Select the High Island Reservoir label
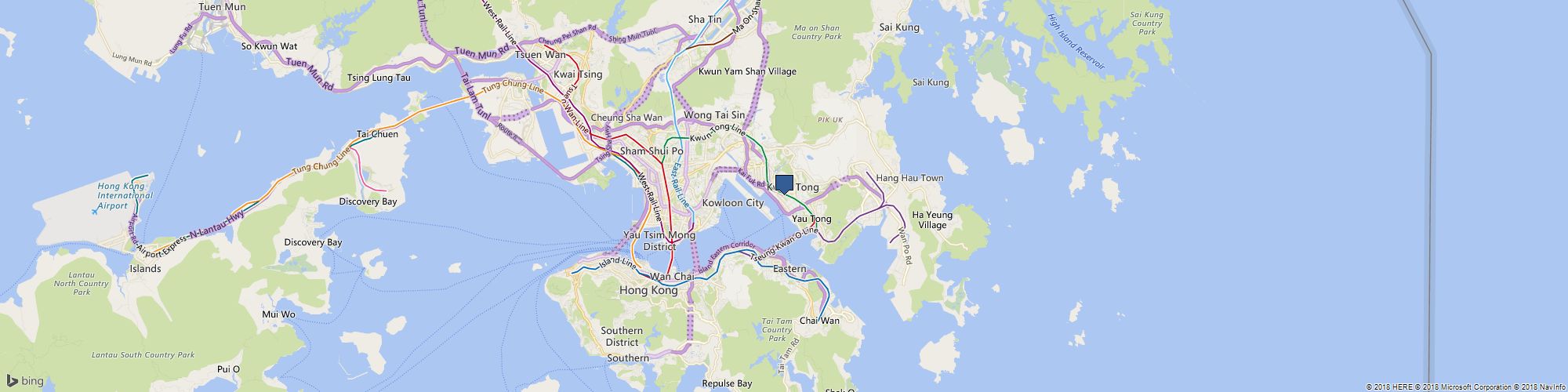Viewport: 1568px width, 392px height. coord(1076,42)
